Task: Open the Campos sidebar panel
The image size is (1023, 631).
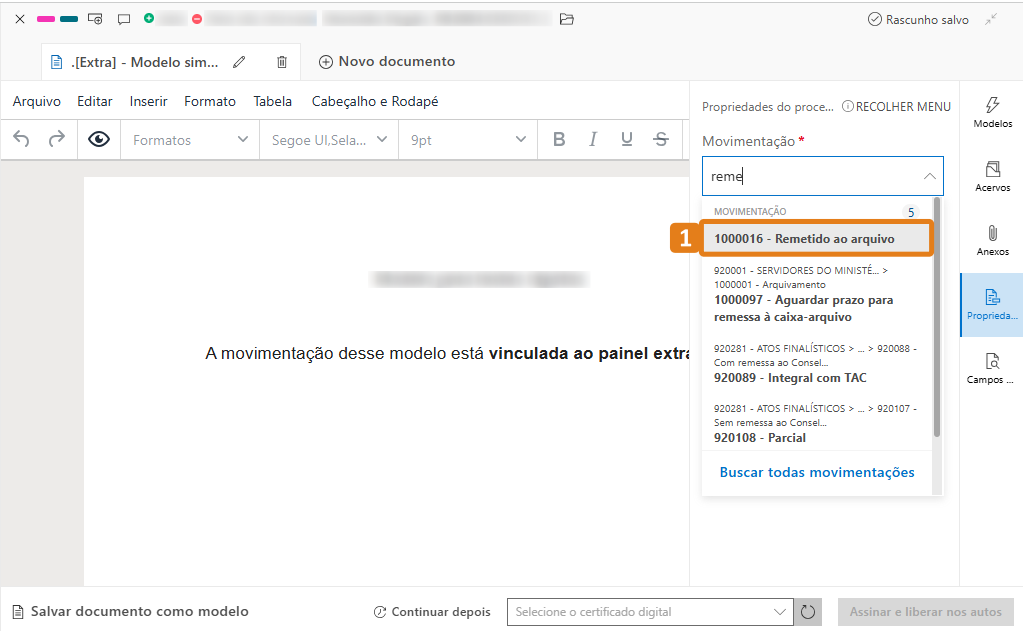Action: click(x=991, y=368)
